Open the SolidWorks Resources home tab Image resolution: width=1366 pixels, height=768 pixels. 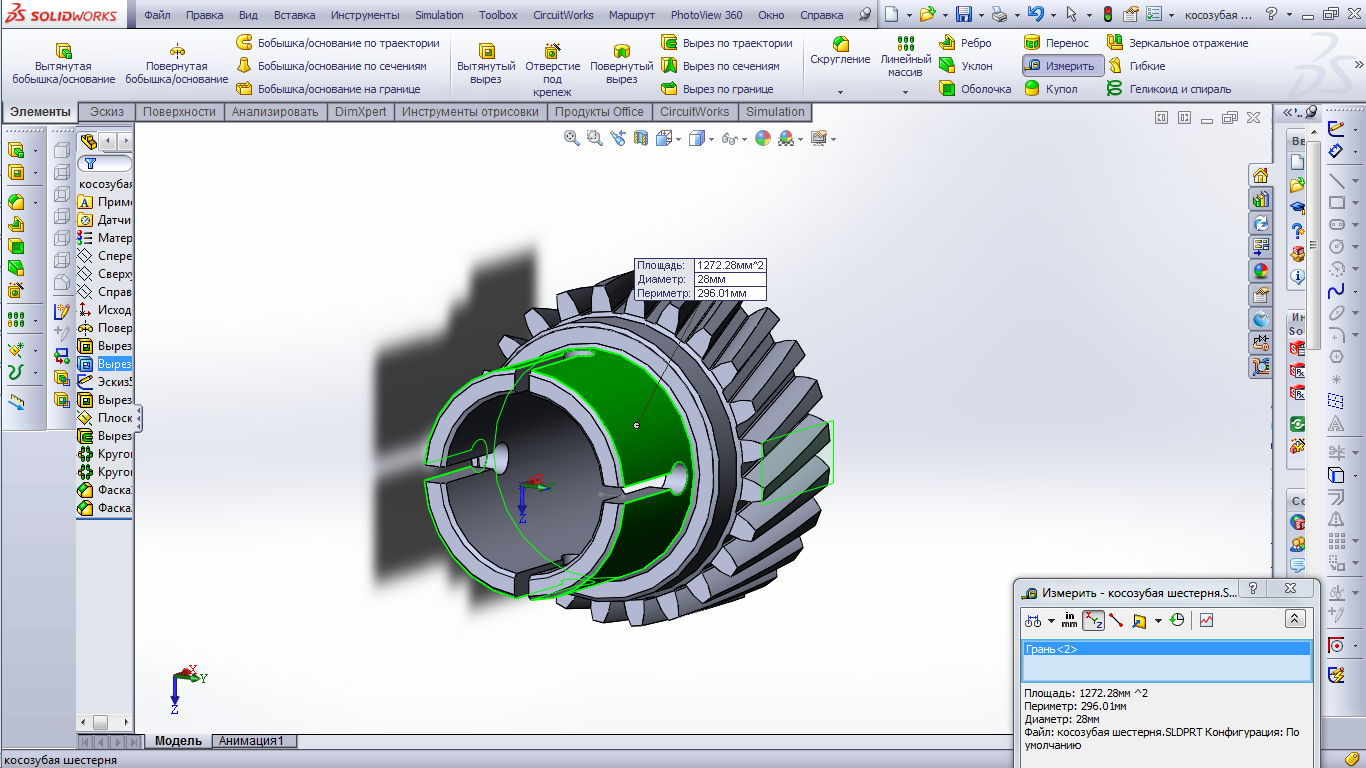tap(1260, 176)
